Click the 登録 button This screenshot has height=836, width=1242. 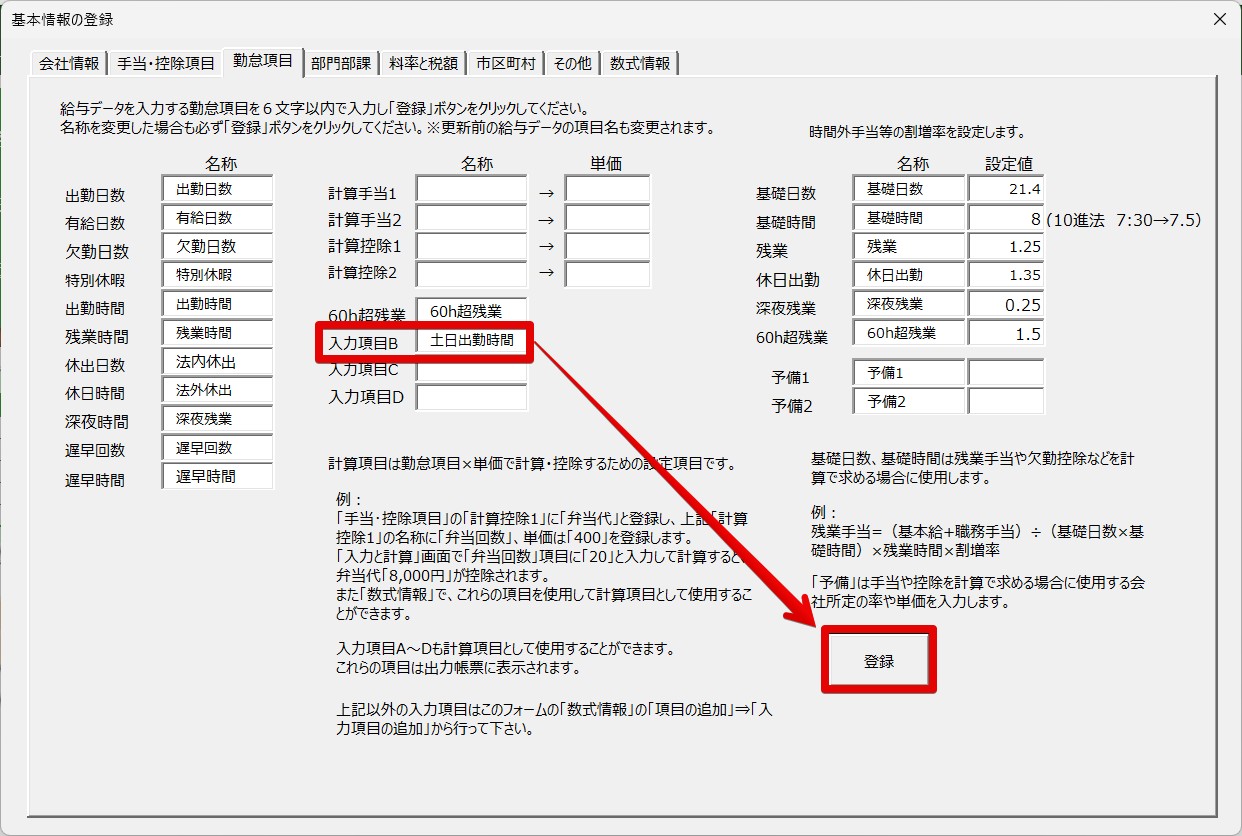[879, 661]
